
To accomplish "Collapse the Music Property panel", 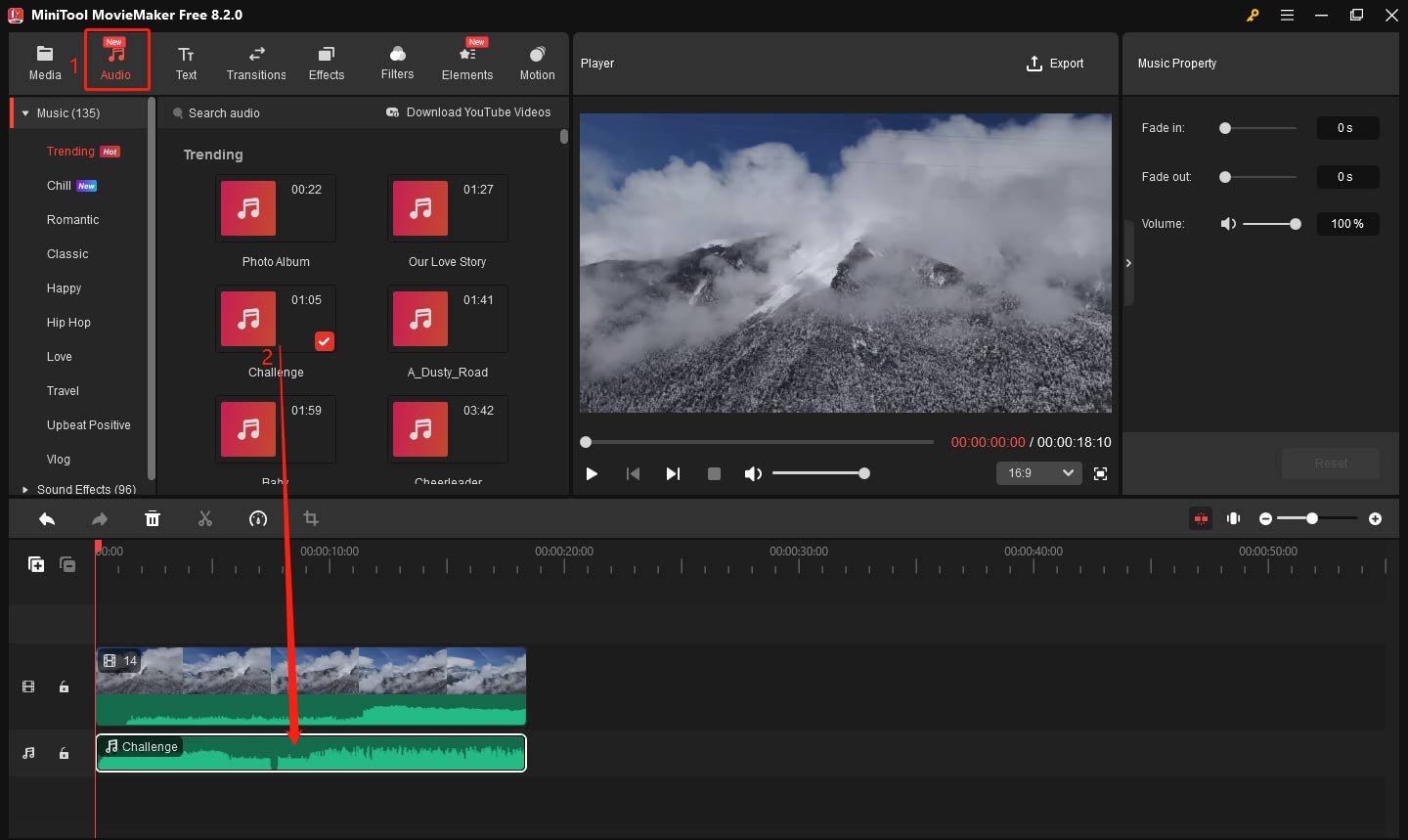I will click(x=1128, y=263).
